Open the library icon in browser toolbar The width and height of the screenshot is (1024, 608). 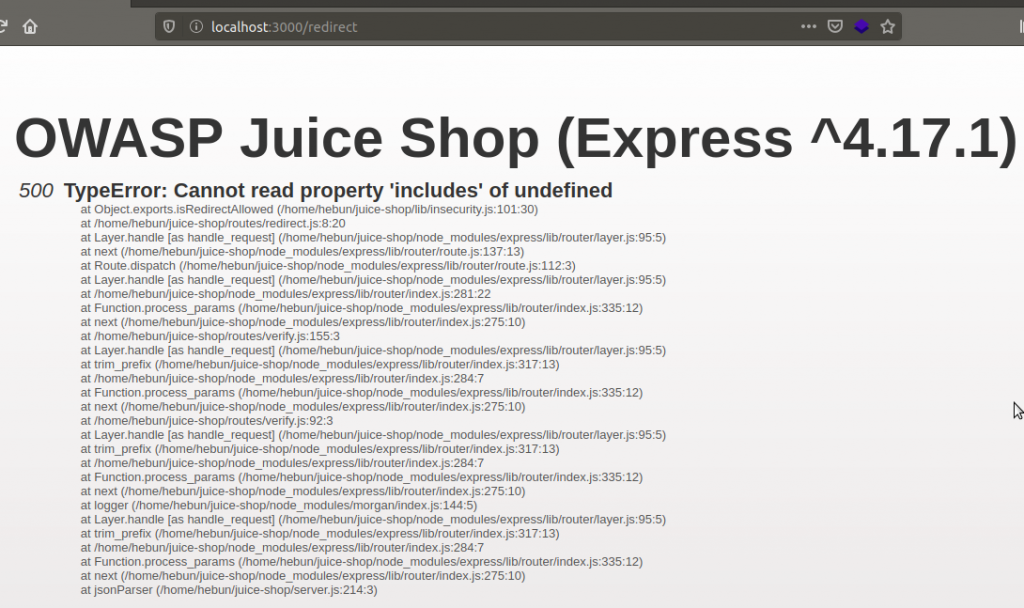click(1020, 27)
